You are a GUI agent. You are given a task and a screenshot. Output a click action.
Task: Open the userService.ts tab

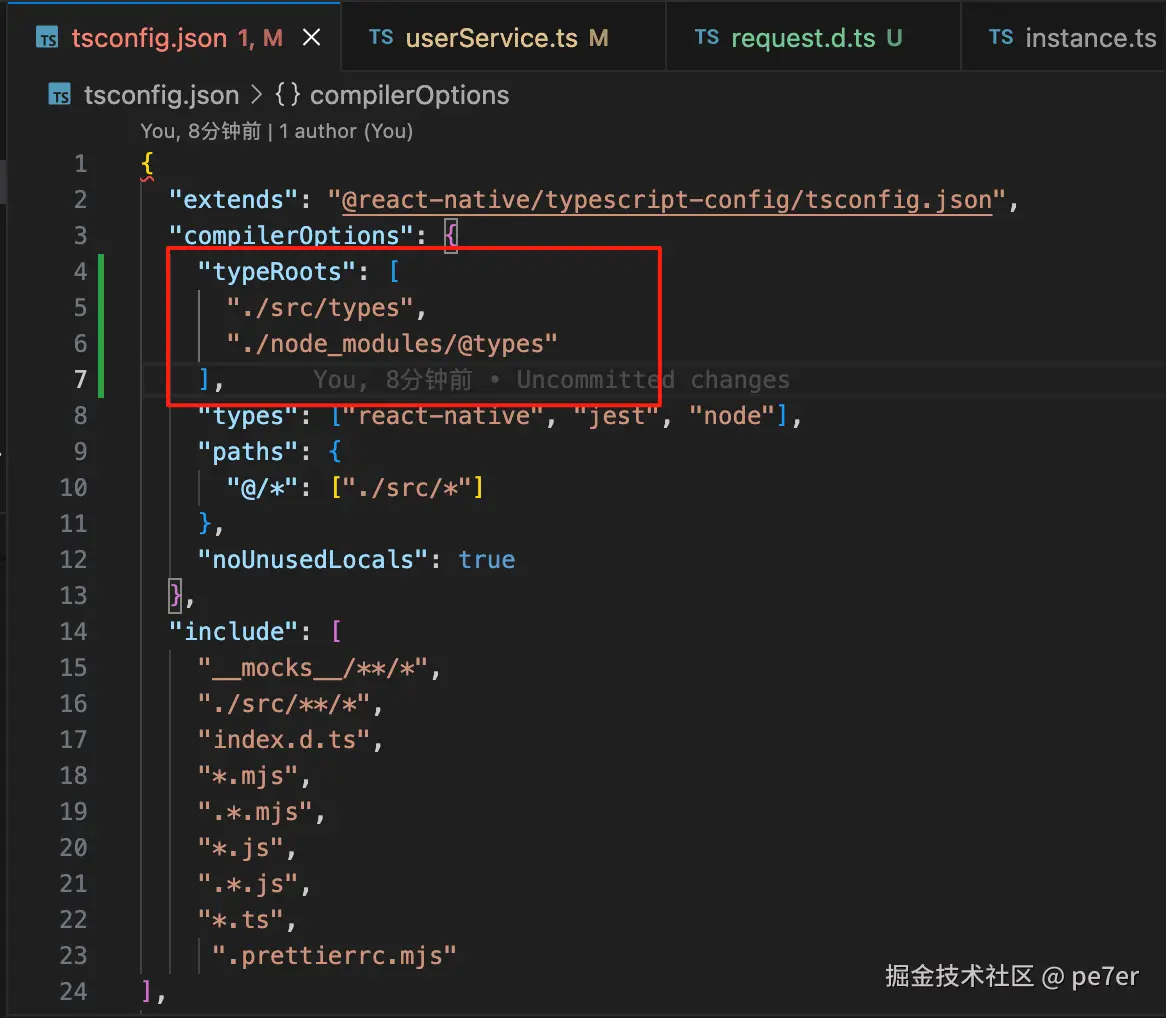[x=503, y=37]
